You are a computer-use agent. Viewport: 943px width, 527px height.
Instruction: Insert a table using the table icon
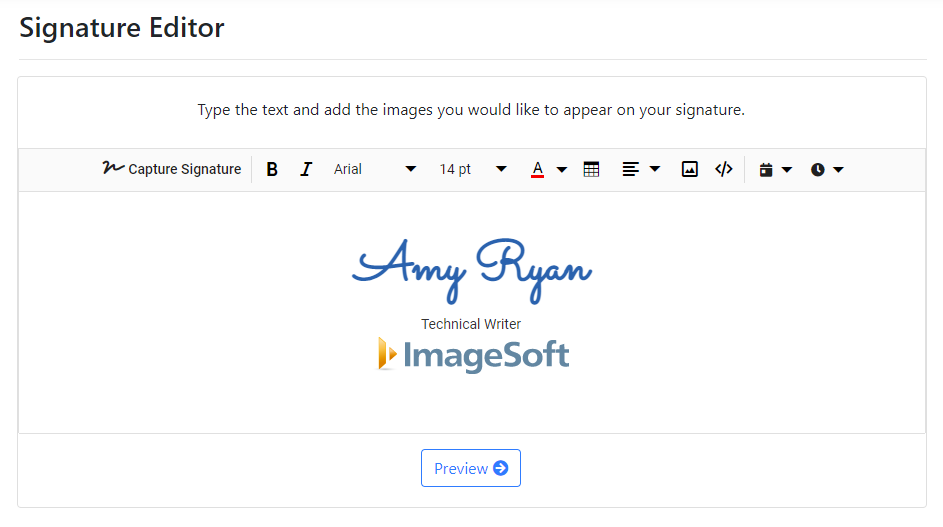(591, 170)
